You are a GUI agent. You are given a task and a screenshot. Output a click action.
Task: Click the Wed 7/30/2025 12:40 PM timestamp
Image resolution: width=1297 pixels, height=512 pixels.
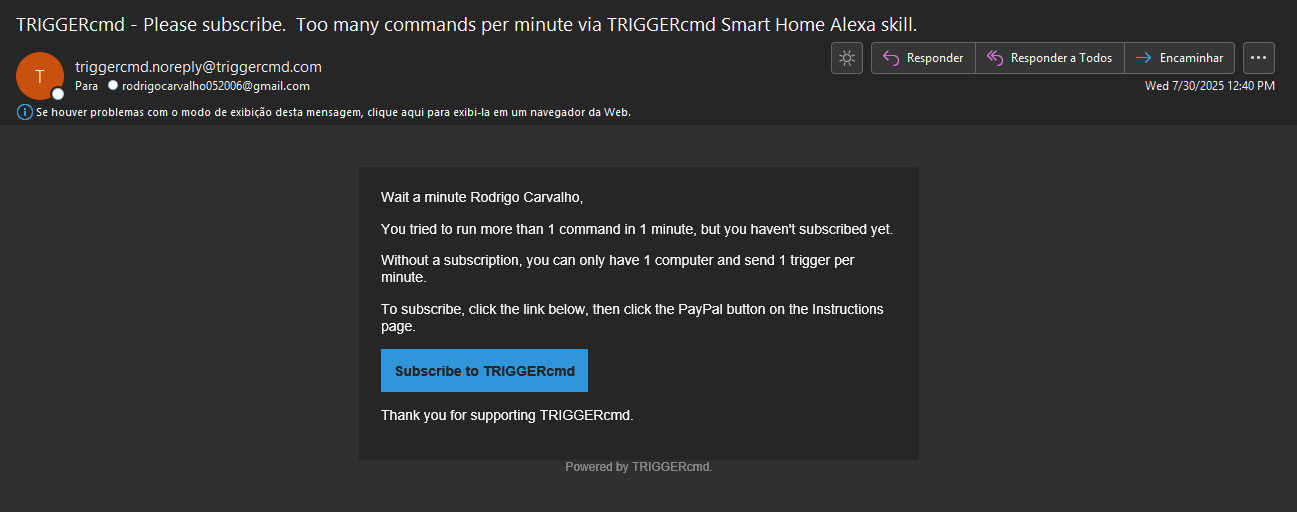point(1210,86)
